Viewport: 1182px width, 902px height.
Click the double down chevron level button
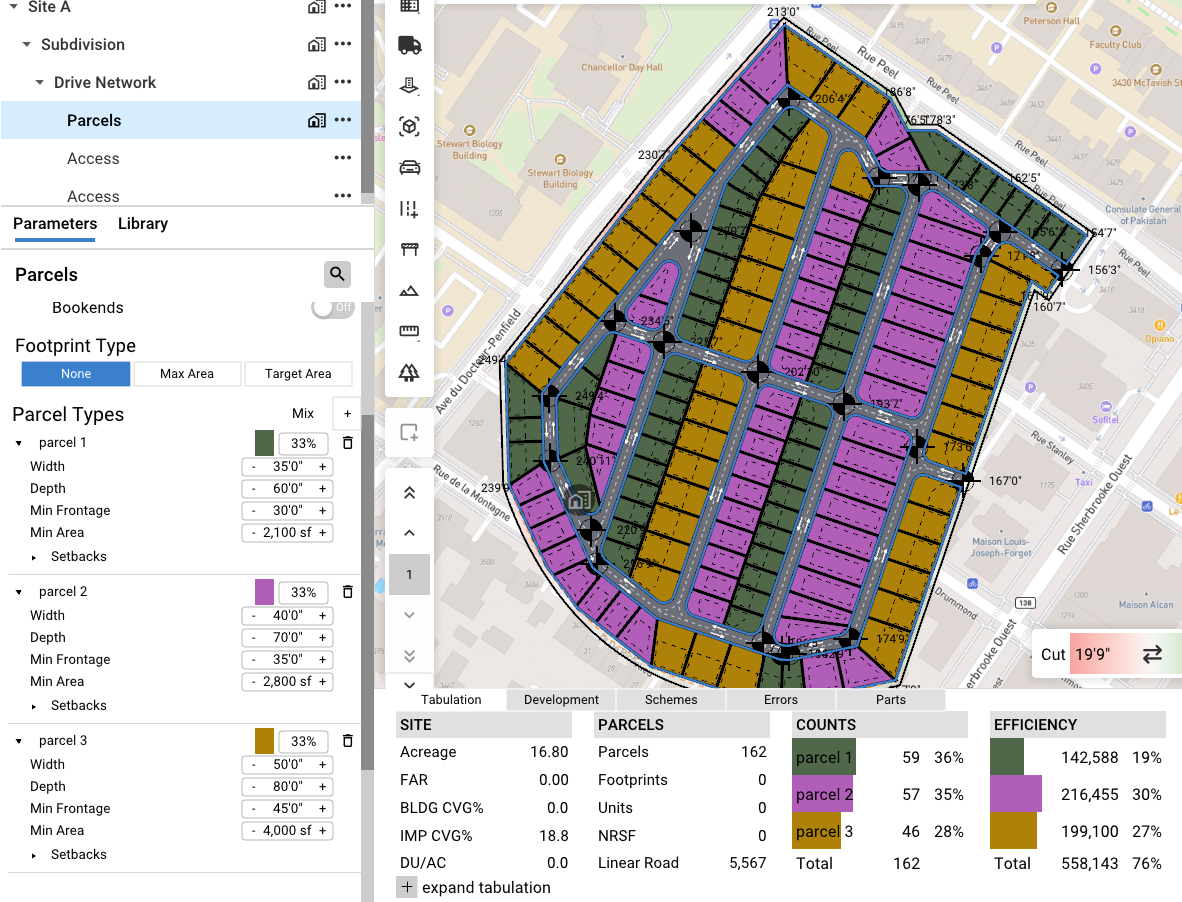409,656
